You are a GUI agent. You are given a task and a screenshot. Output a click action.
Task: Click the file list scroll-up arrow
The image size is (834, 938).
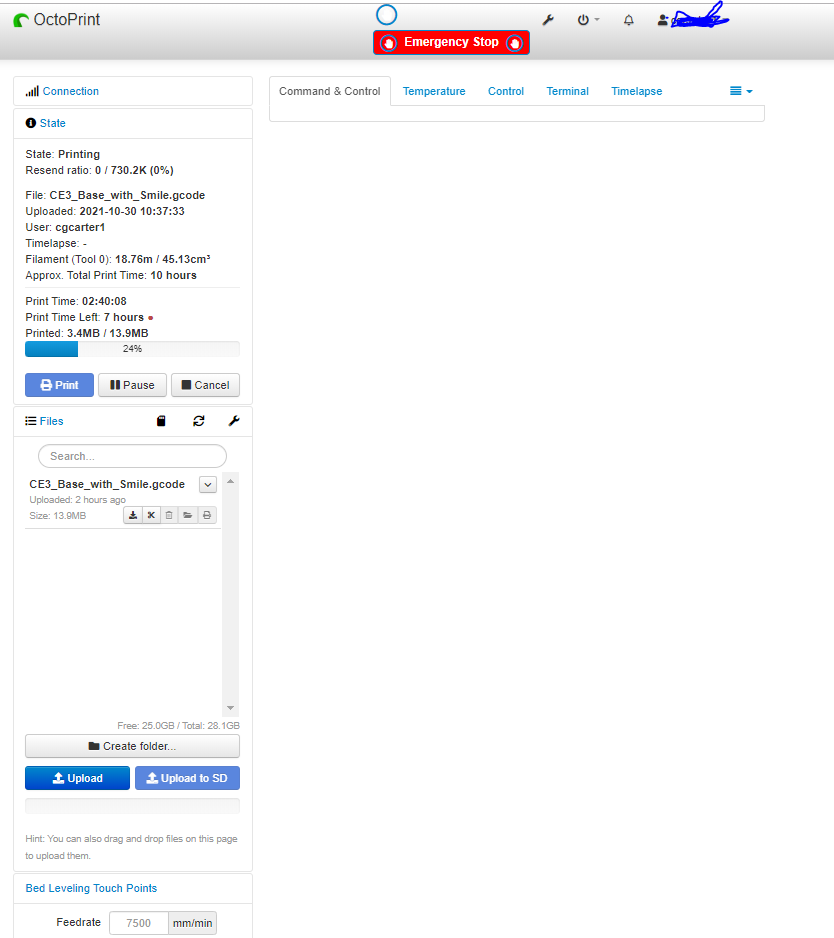[x=230, y=481]
